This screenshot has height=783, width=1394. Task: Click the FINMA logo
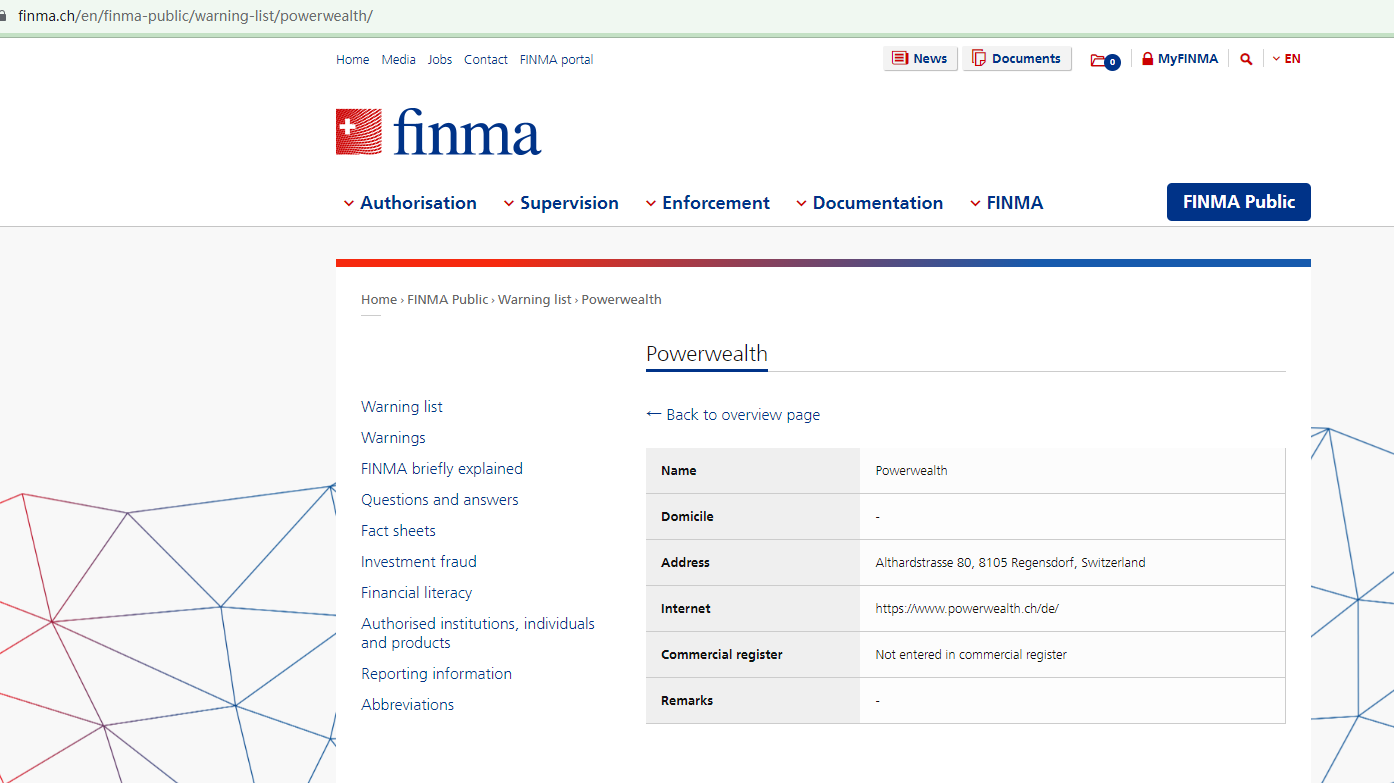point(438,132)
